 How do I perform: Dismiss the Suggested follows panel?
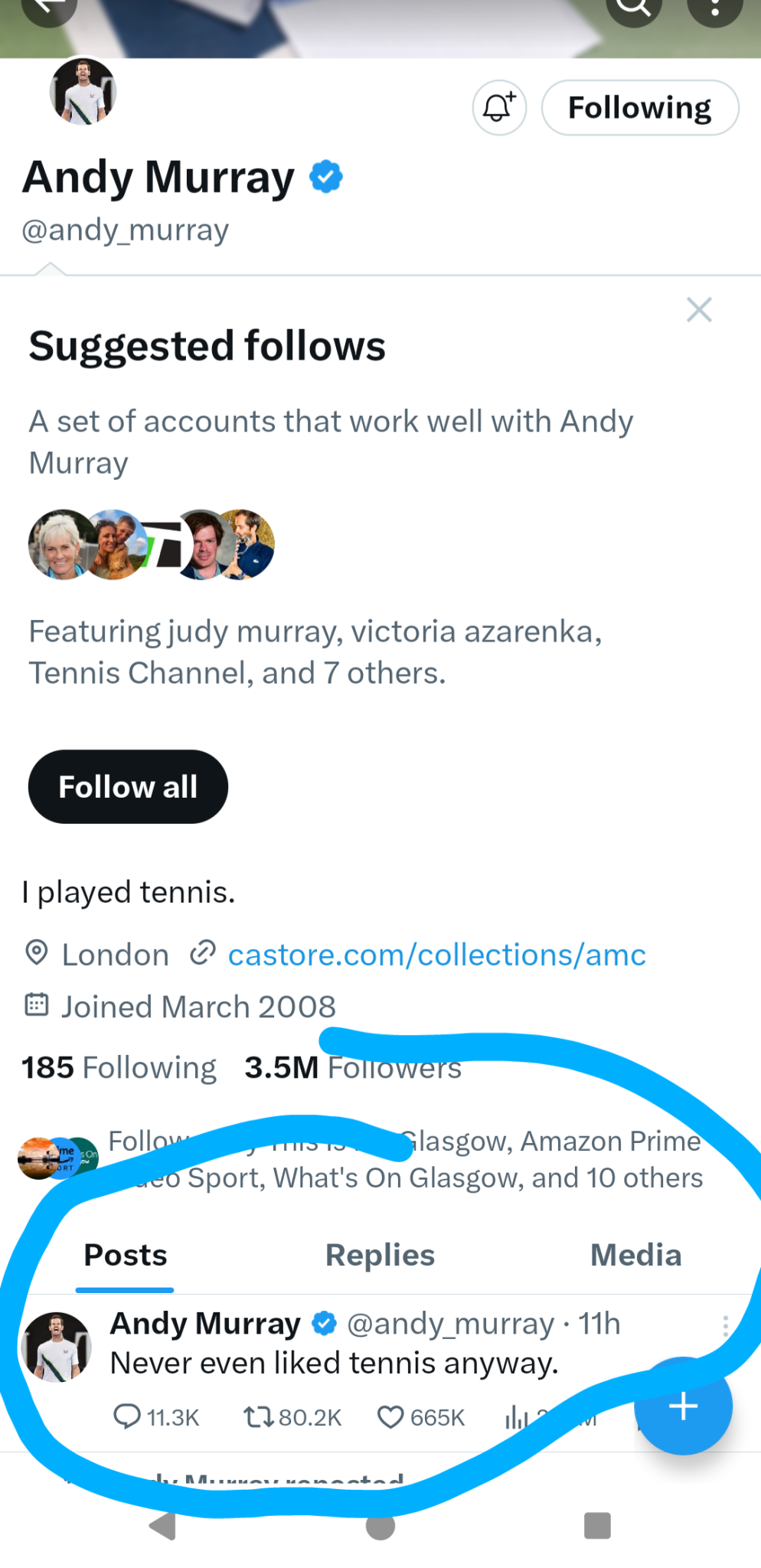(x=699, y=310)
